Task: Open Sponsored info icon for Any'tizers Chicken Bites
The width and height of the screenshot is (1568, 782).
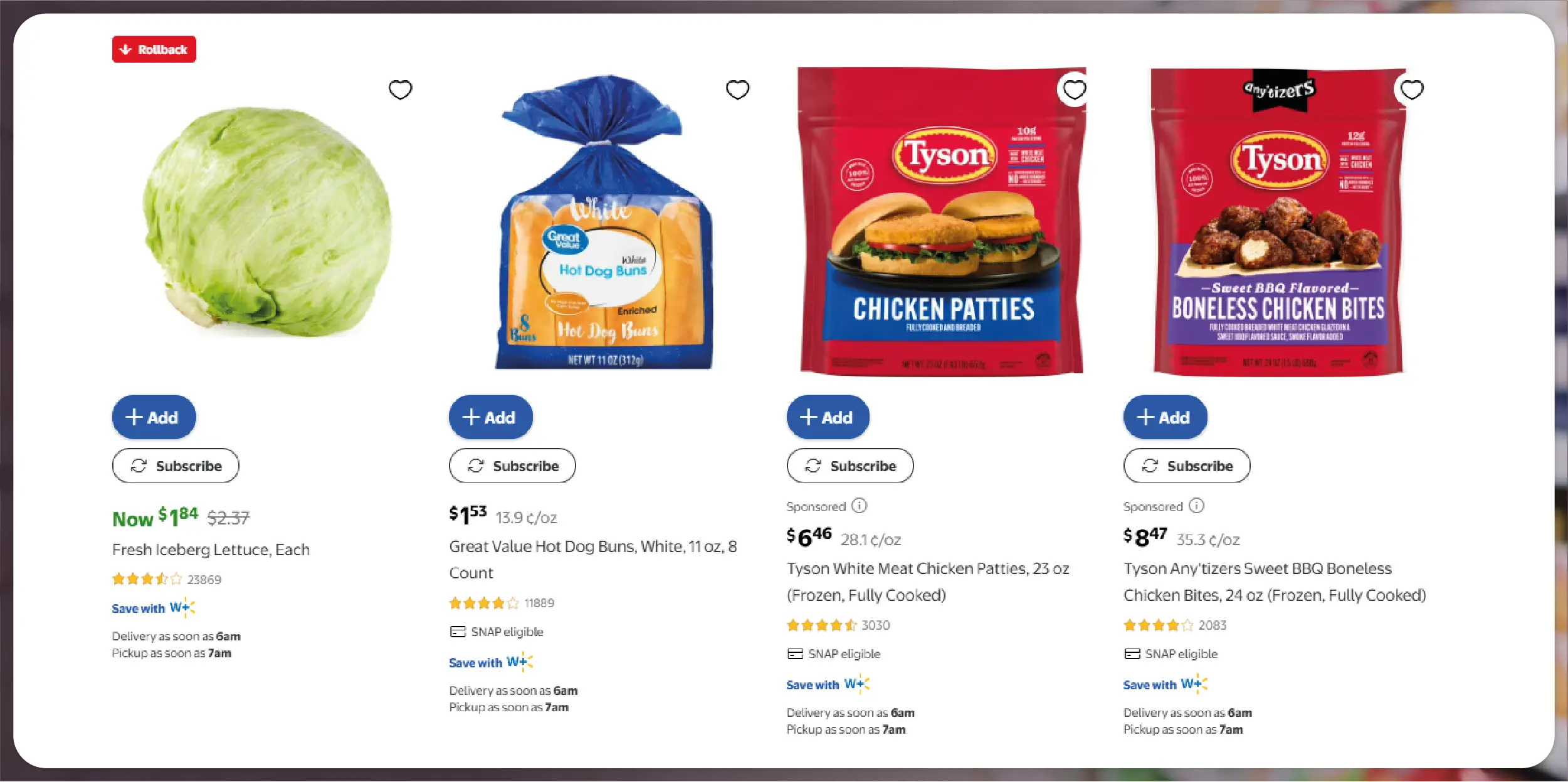Action: click(1196, 506)
